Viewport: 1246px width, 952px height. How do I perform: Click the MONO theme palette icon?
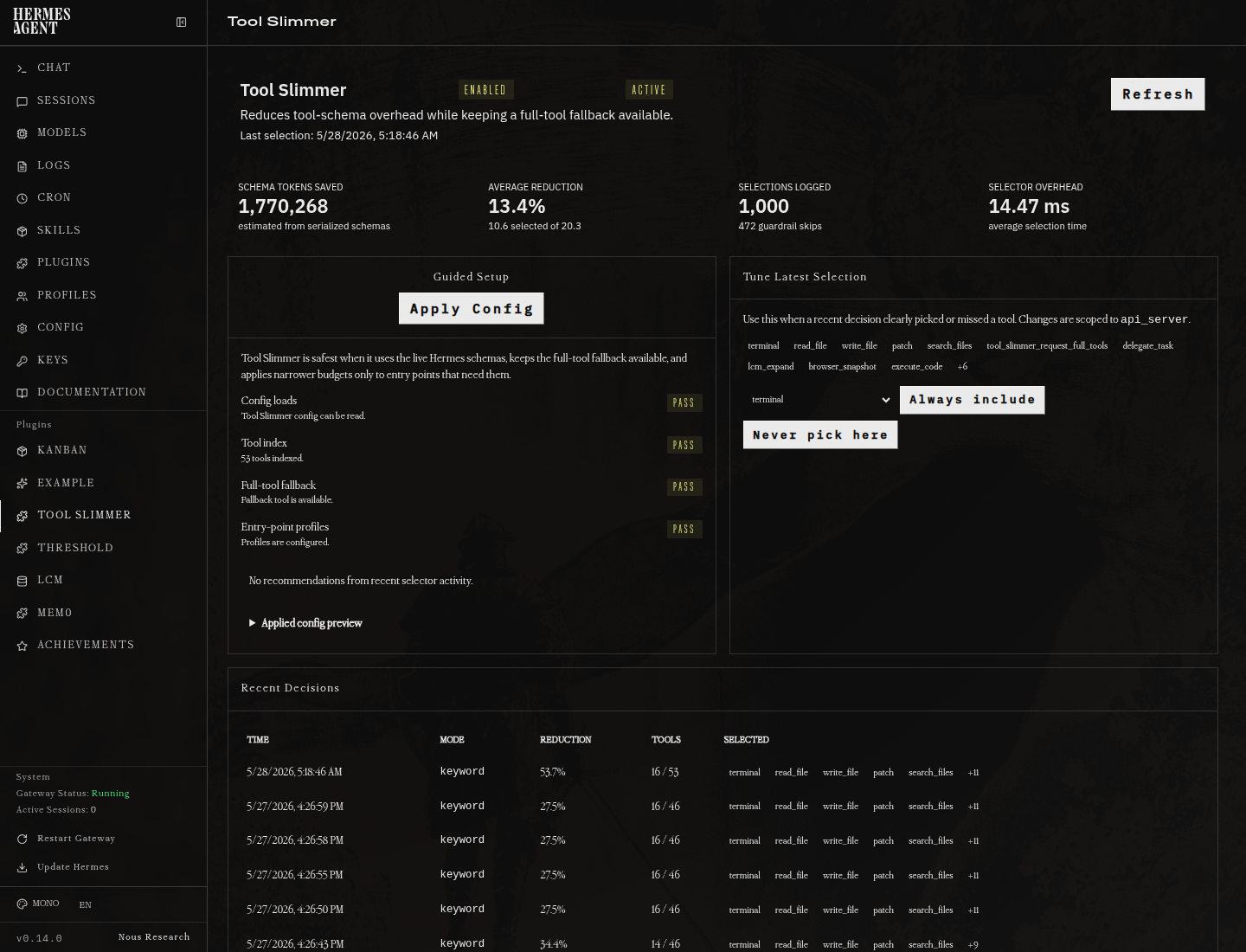22,904
